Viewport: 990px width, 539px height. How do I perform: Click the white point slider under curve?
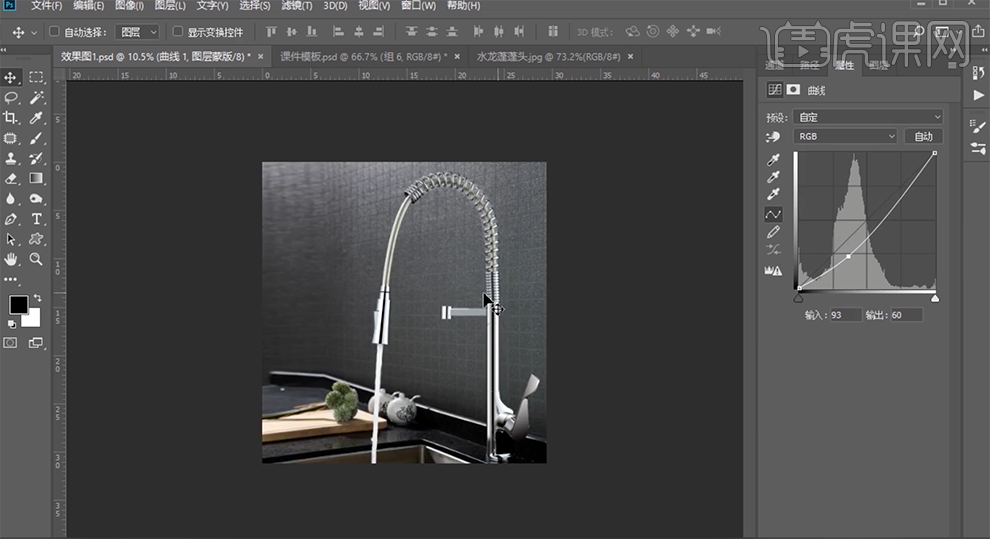(x=935, y=298)
